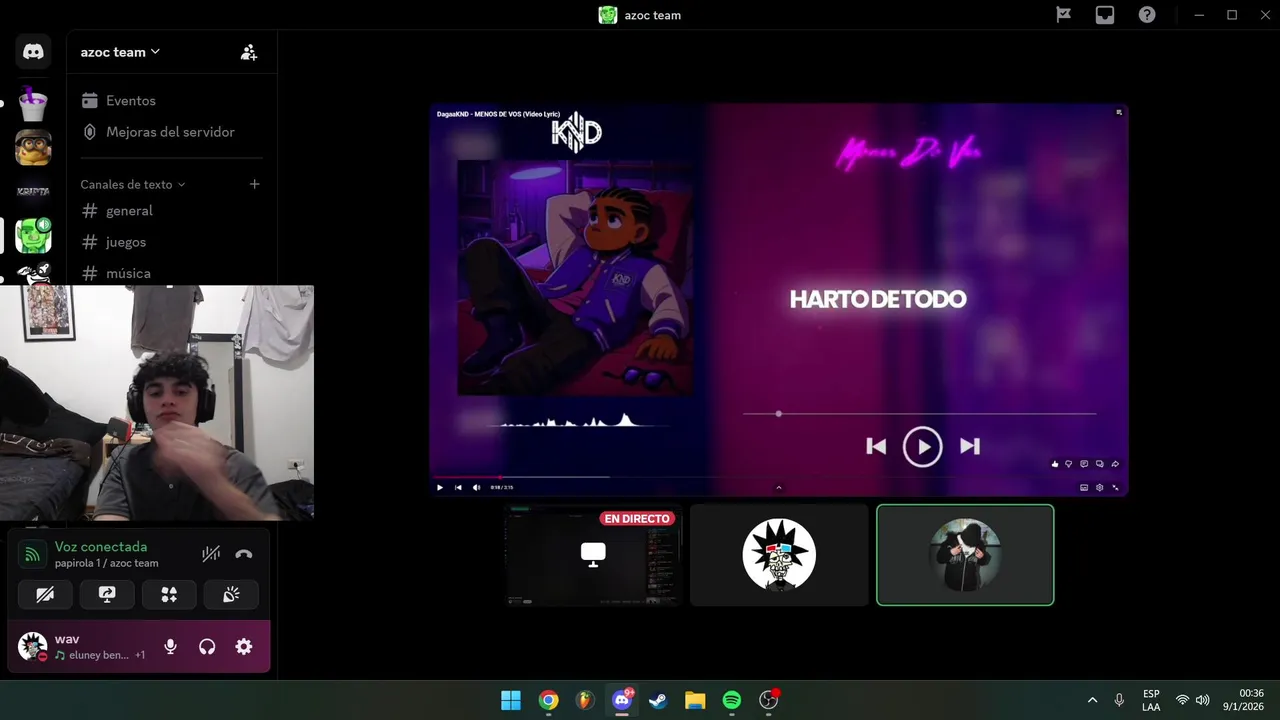Open FL Studio from taskbar

(585, 700)
